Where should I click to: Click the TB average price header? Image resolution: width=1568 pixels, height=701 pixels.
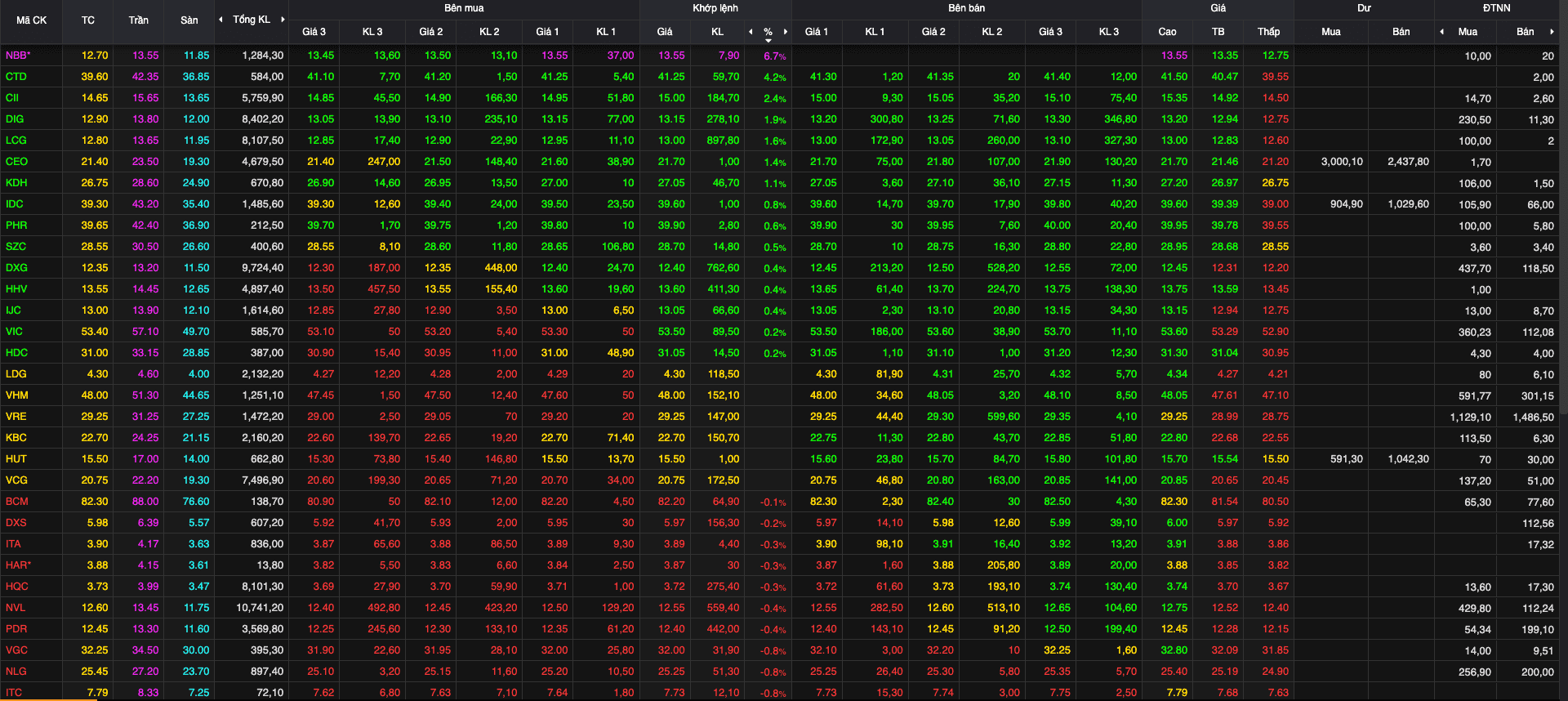tap(1218, 32)
